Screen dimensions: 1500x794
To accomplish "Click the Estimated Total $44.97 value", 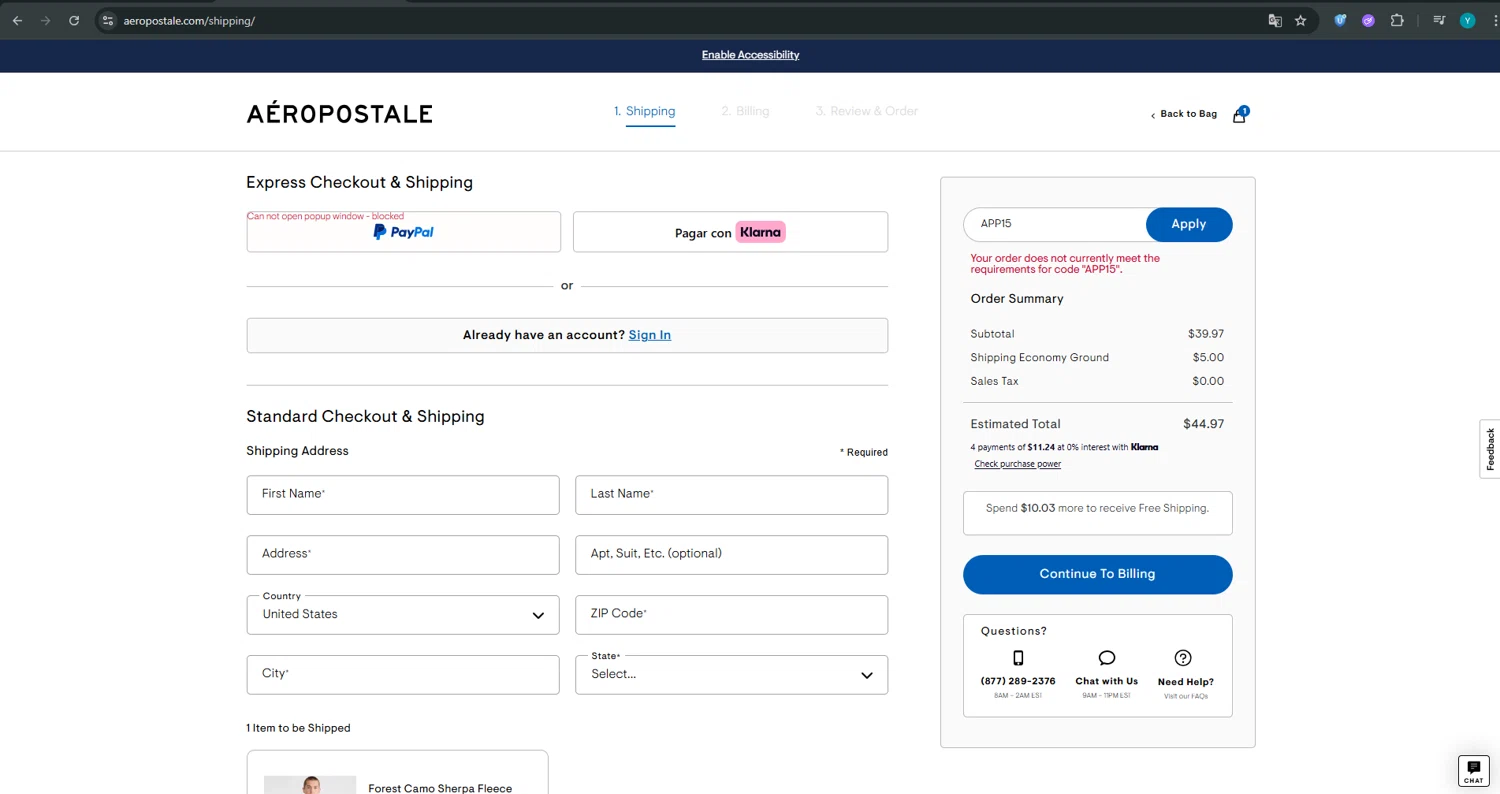I will (1204, 424).
